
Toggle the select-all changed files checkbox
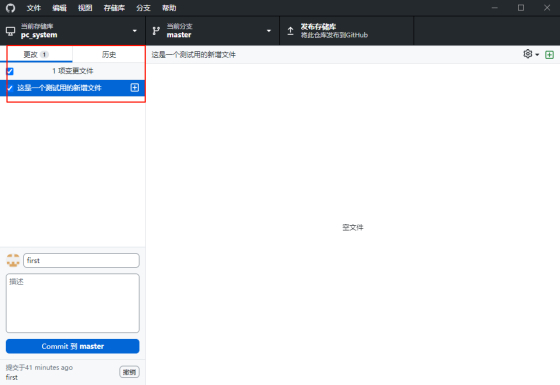tap(10, 71)
